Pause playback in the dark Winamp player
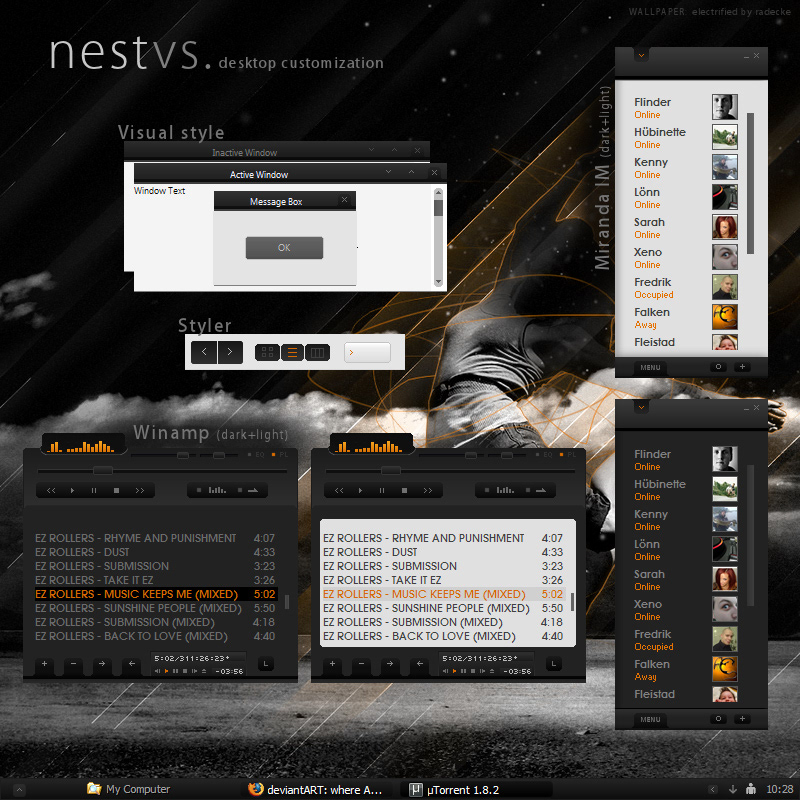 (94, 490)
